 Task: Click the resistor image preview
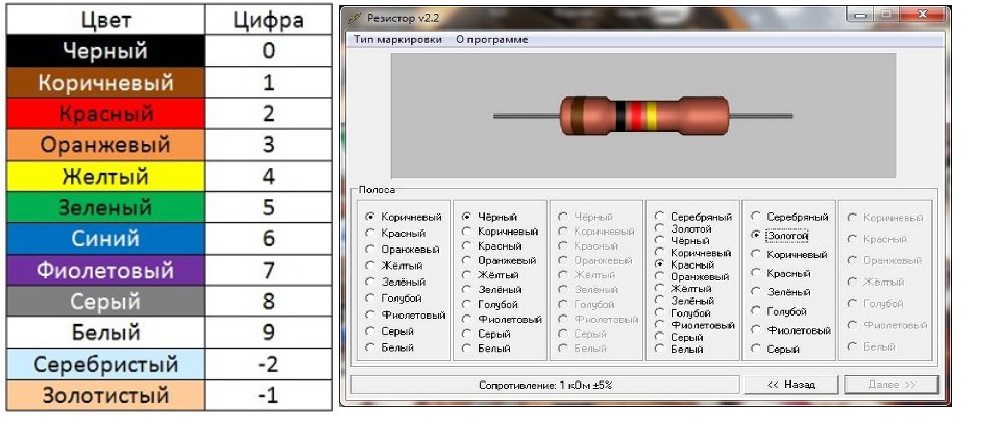point(643,116)
